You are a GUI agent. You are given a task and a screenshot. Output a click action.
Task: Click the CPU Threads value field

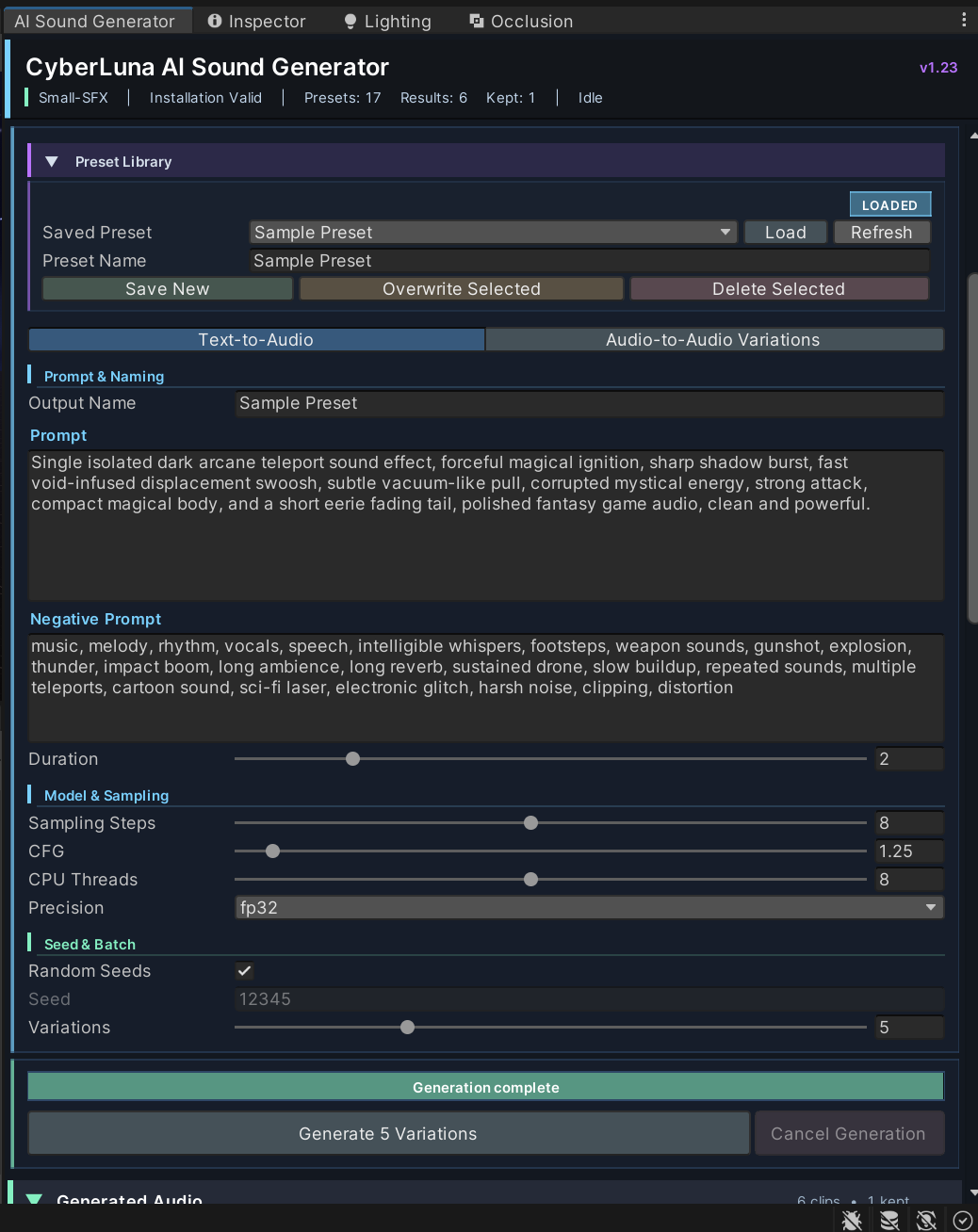pos(909,880)
